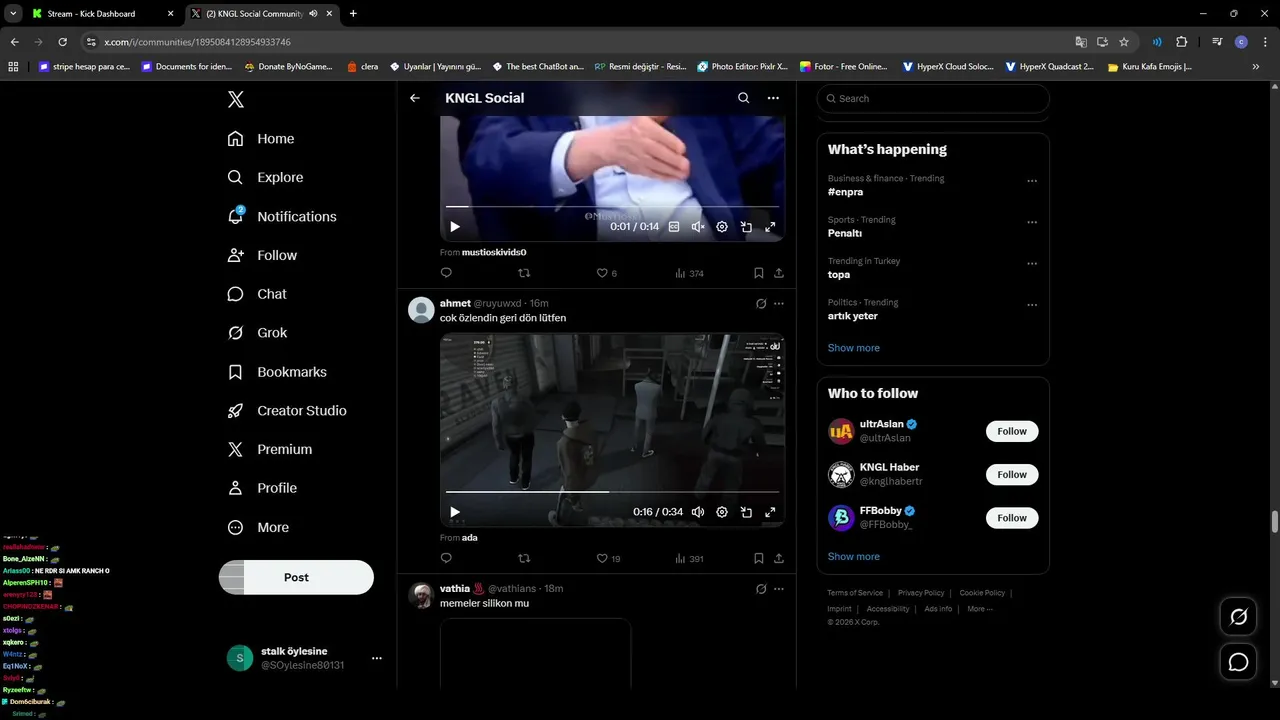Open Bookmarks in the sidebar

tap(277, 372)
